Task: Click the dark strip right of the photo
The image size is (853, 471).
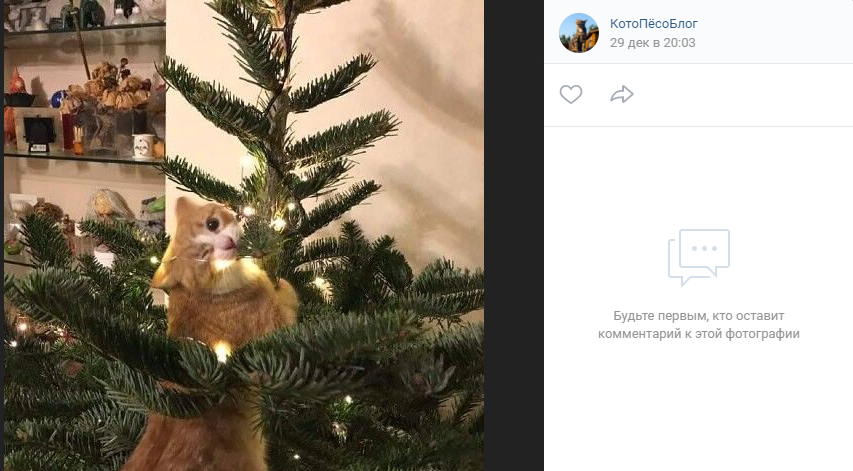Action: point(514,235)
